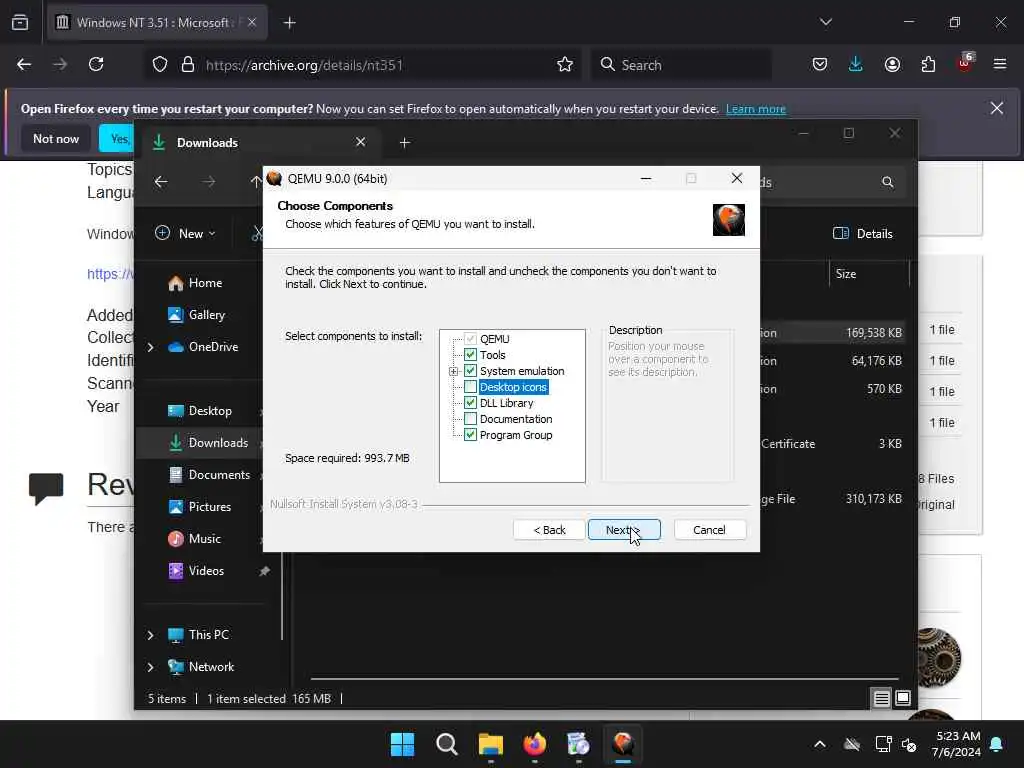Click the Back button in QEMU installer
Screen dimensions: 1024x768
pos(549,530)
